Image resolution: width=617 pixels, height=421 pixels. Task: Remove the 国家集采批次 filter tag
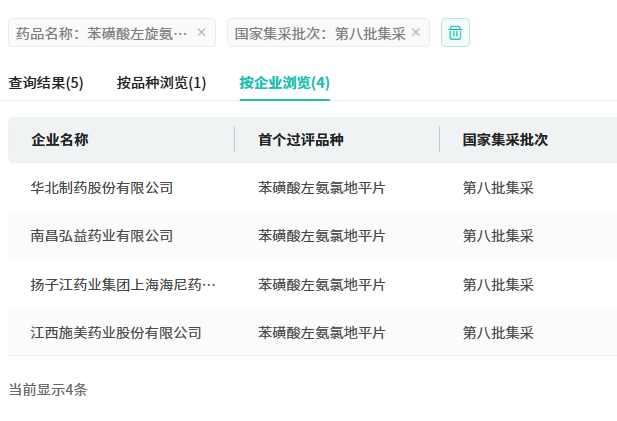coord(416,32)
